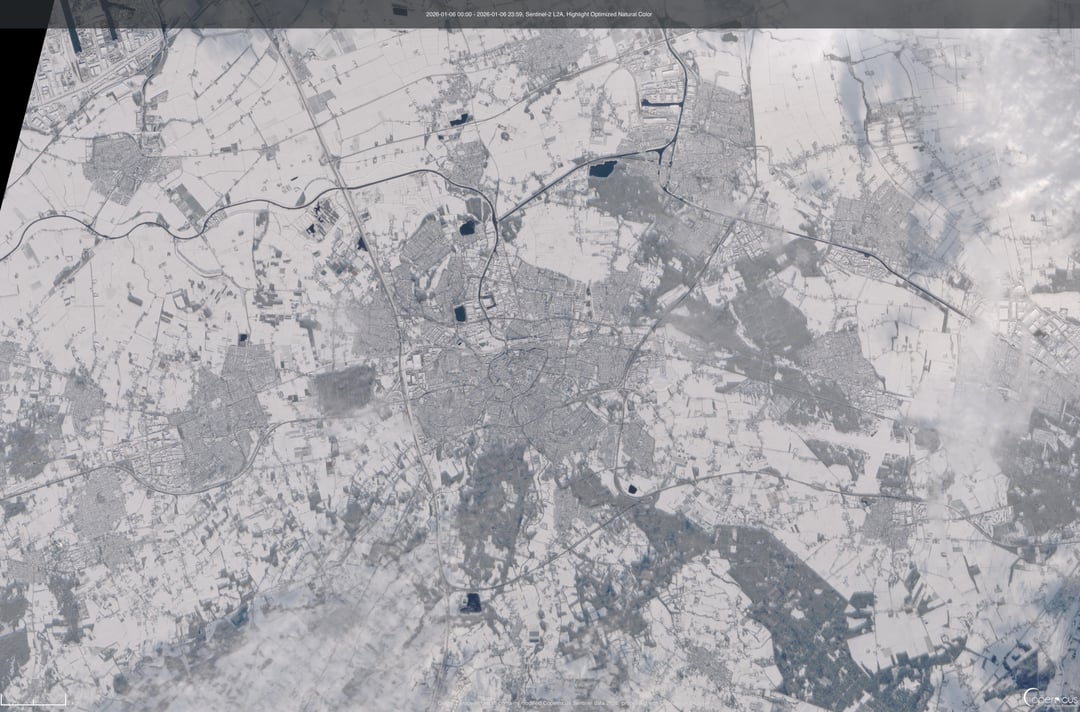Click the map scale bar
1080x712 pixels.
[34, 698]
